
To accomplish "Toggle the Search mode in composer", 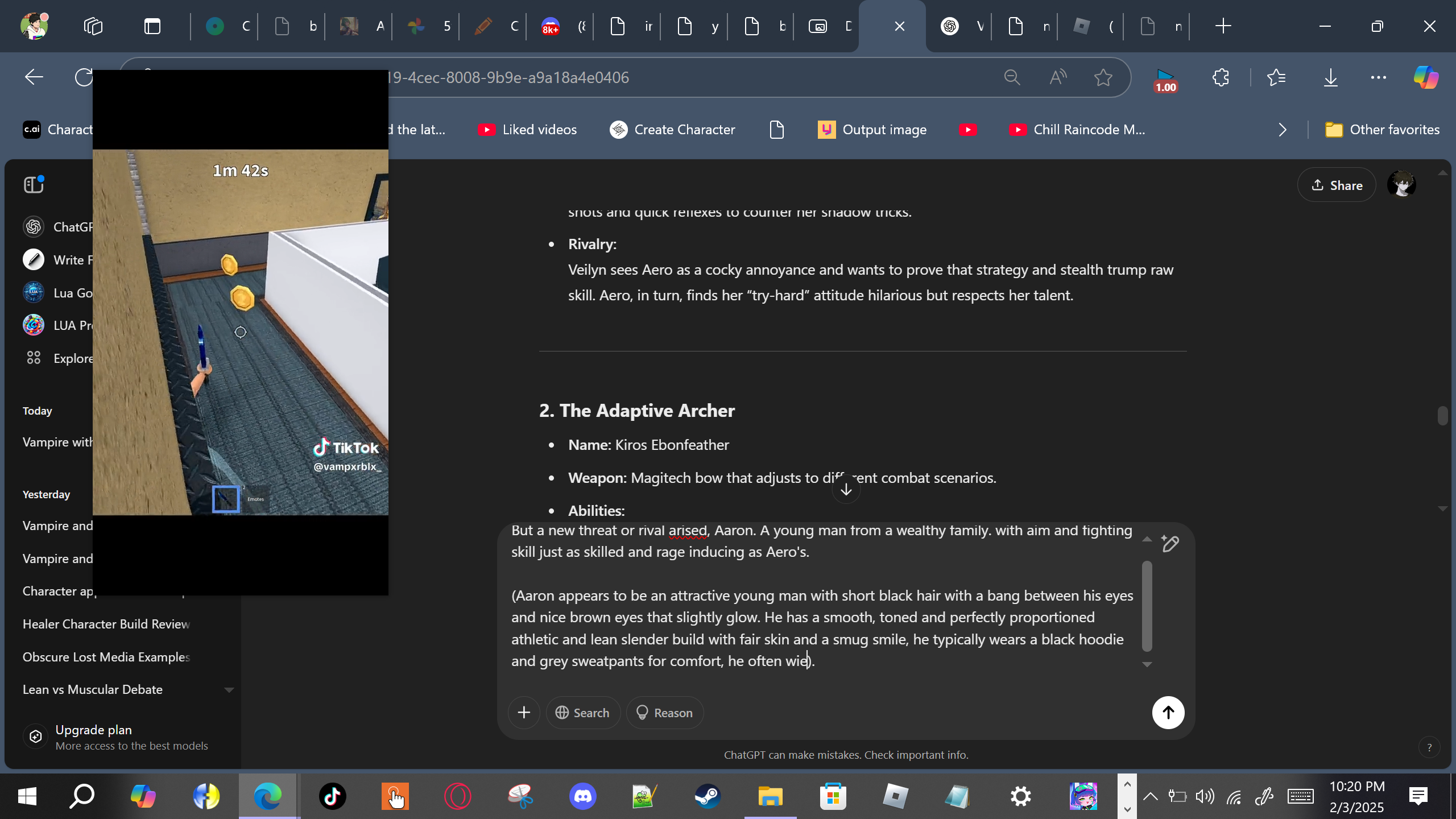I will [x=583, y=713].
